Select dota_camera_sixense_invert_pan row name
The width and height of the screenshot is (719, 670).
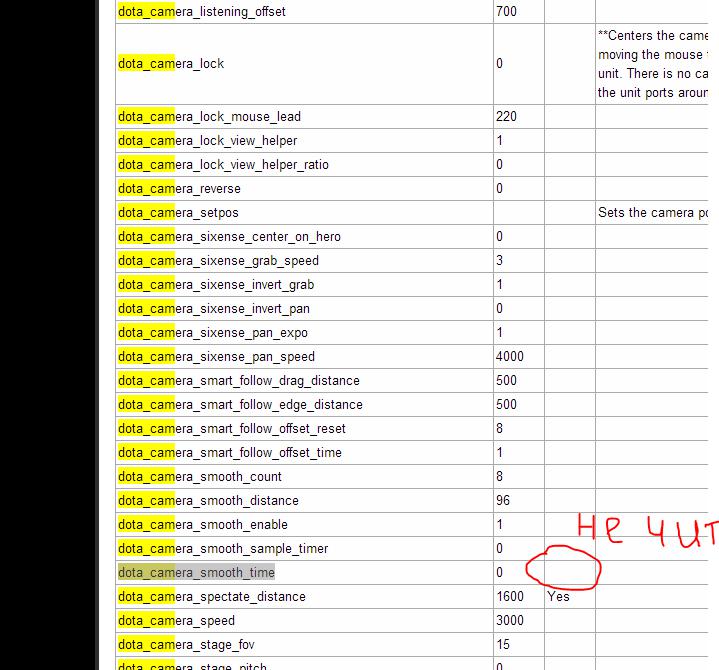[x=214, y=308]
